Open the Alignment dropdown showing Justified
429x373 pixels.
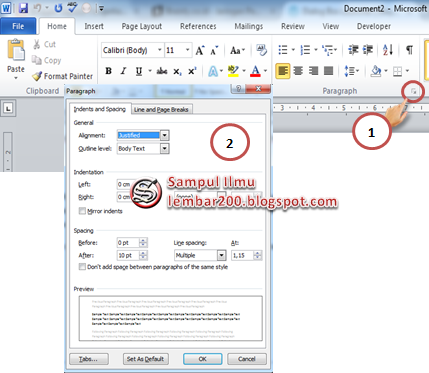(165, 135)
